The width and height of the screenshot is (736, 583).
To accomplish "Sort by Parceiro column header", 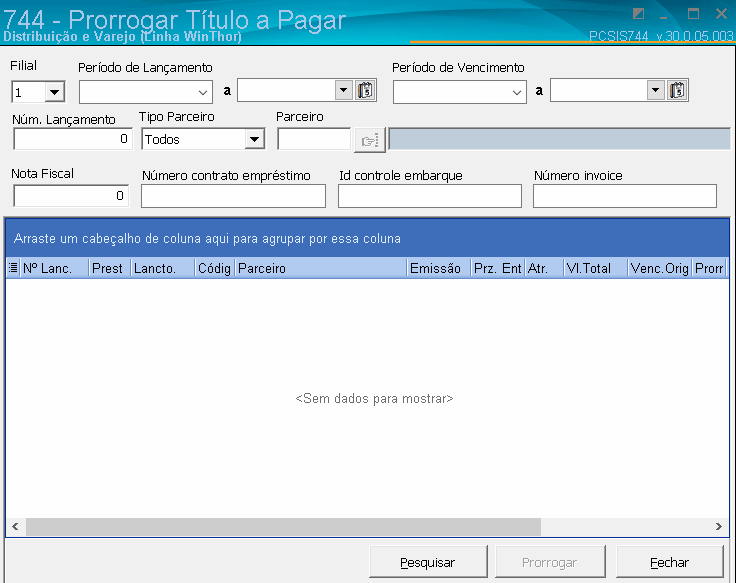I will (x=321, y=268).
